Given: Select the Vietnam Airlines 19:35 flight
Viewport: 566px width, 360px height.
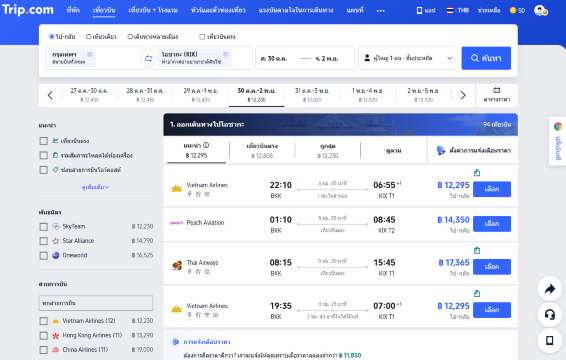Looking at the screenshot, I should click(492, 310).
